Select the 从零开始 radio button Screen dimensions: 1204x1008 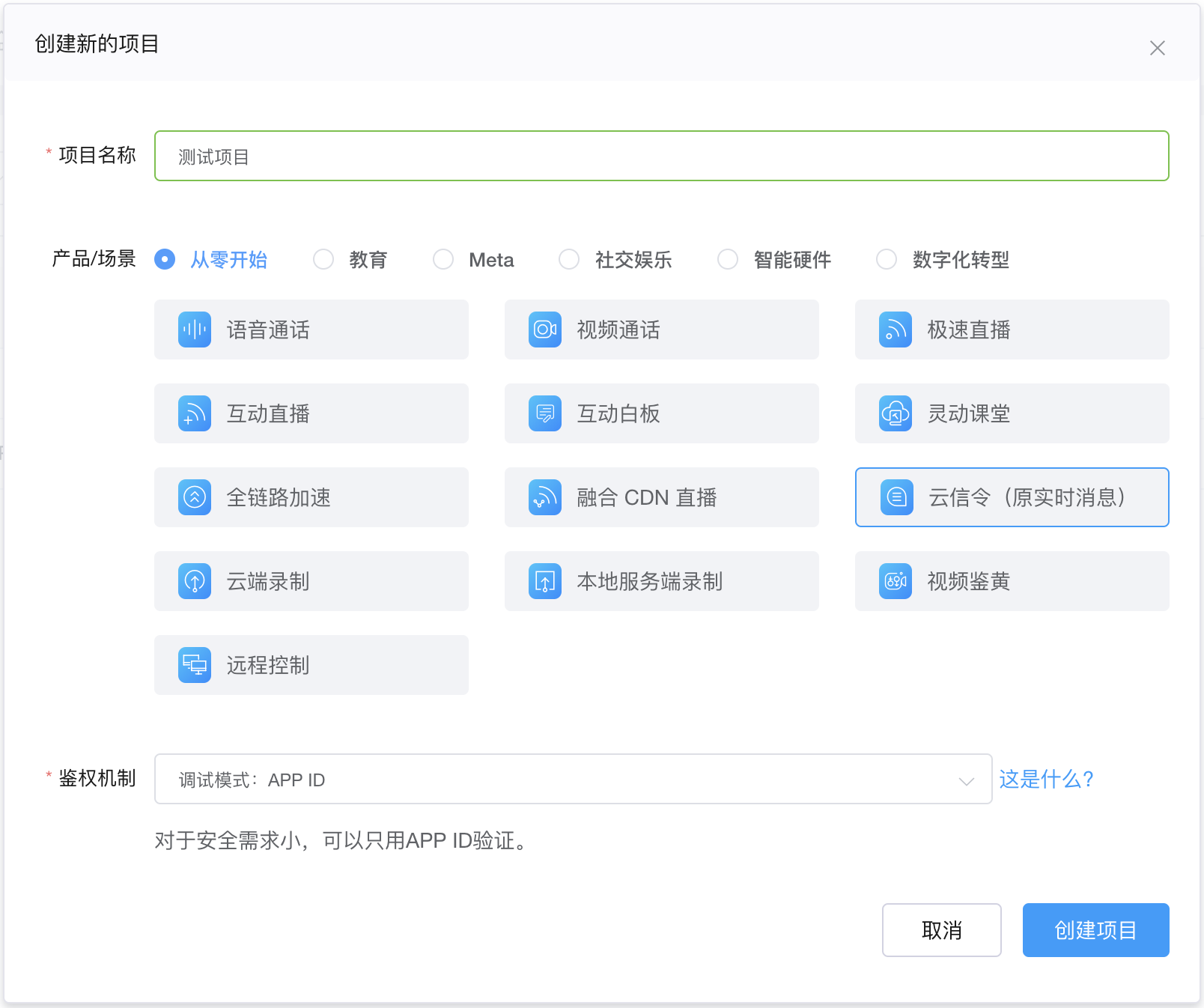point(165,260)
